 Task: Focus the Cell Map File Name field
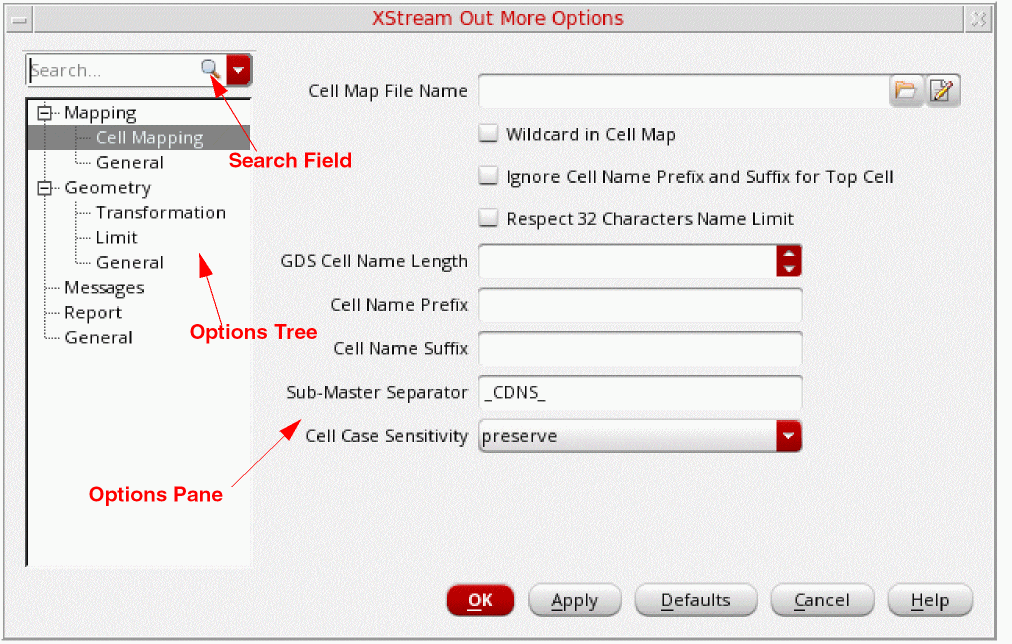[x=684, y=90]
